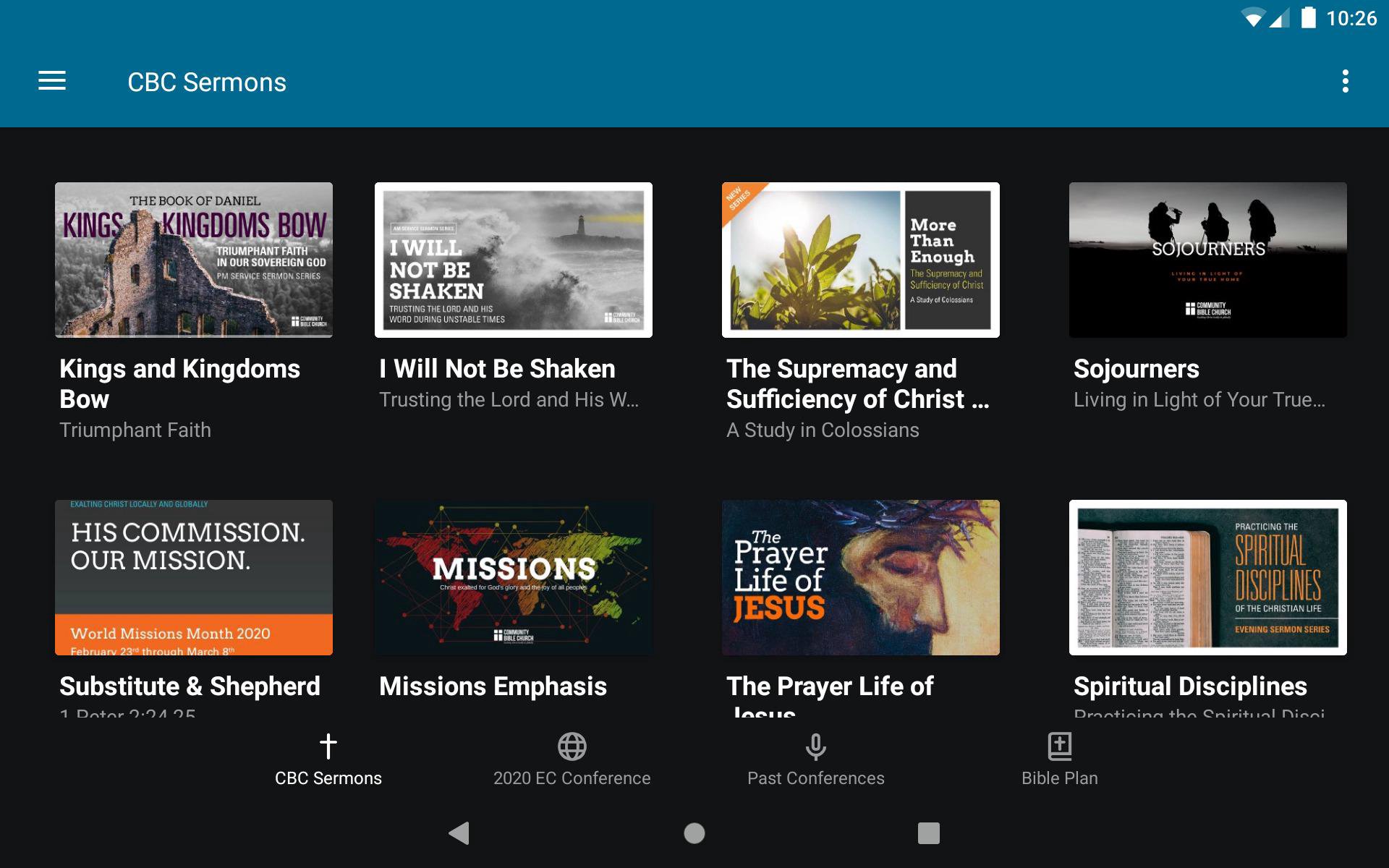Switch to the 2020 EC Conference tab
Image resolution: width=1389 pixels, height=868 pixels.
(x=572, y=778)
